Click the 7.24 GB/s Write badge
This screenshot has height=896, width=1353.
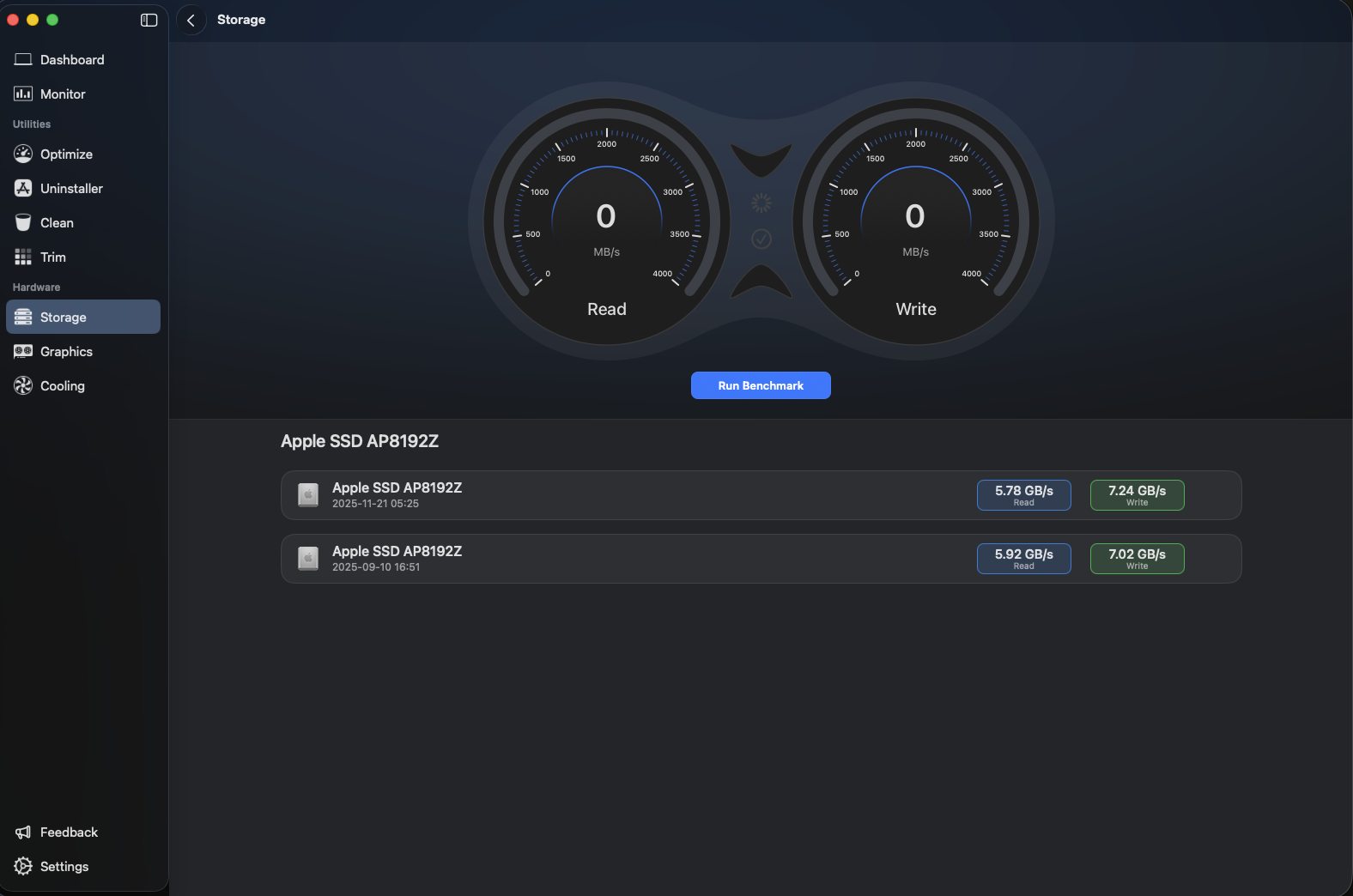tap(1138, 495)
